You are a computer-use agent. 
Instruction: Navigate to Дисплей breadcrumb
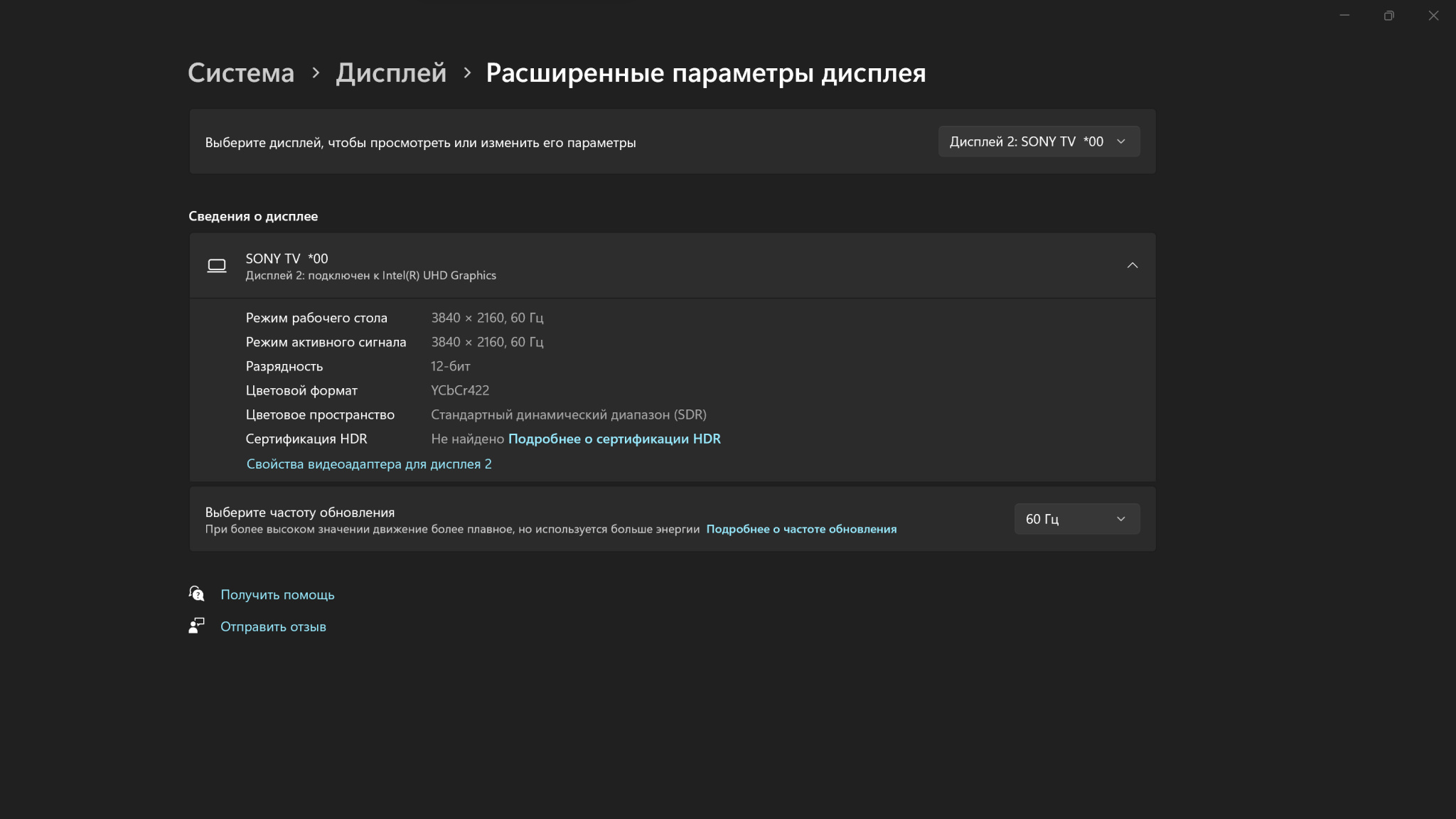coord(391,73)
